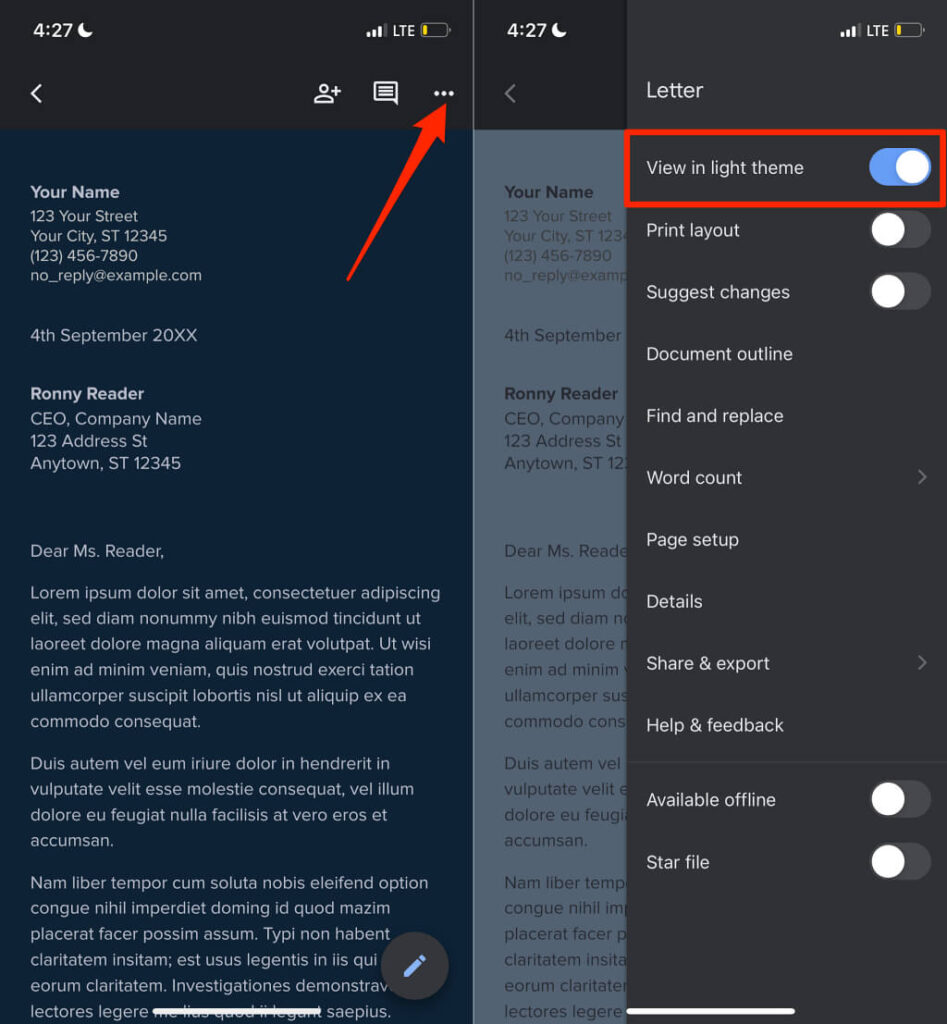
Task: Toggle the Star file switch
Action: click(x=900, y=861)
